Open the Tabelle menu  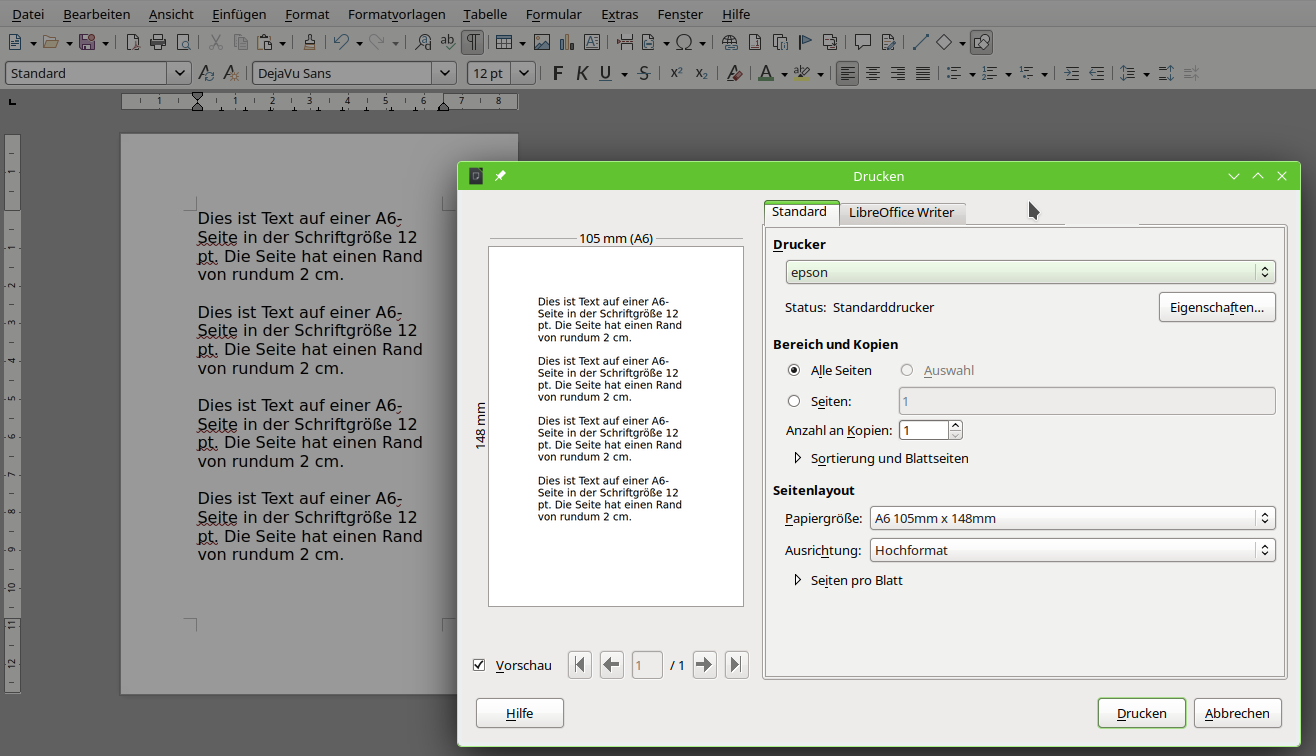coord(485,14)
